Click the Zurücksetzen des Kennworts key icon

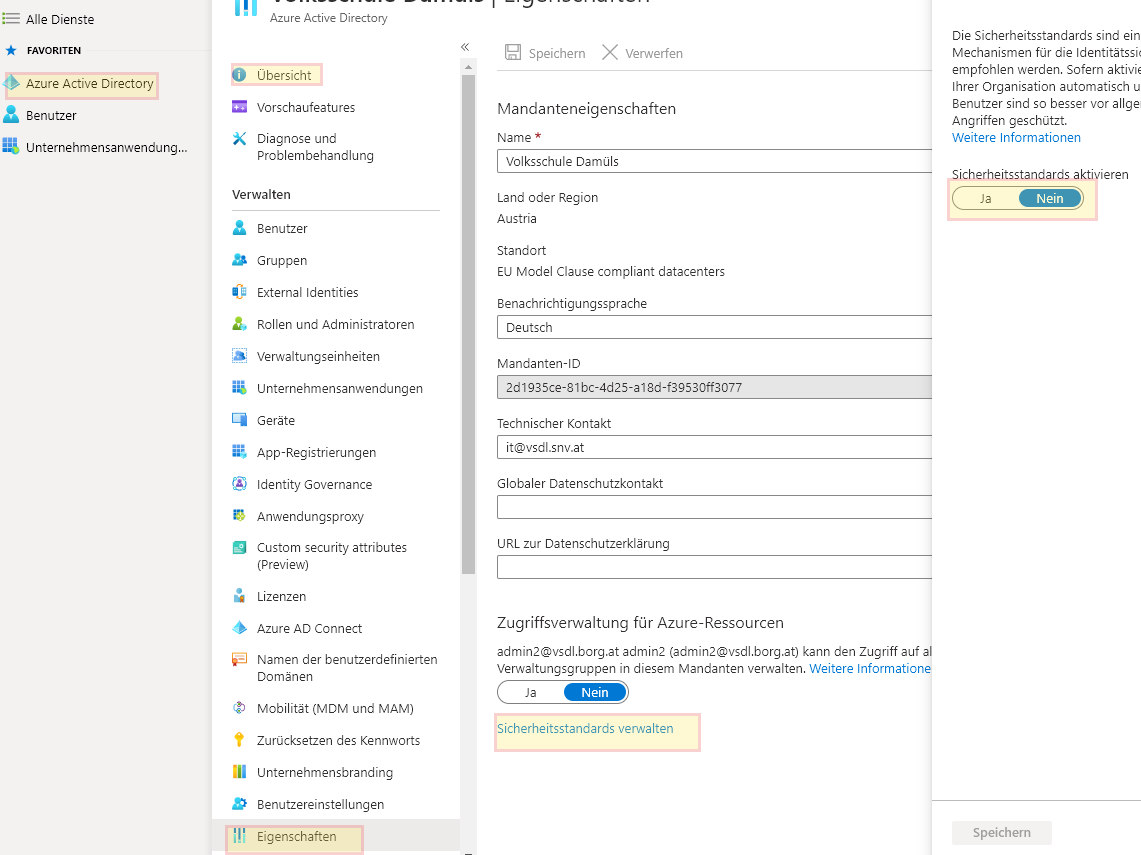240,740
